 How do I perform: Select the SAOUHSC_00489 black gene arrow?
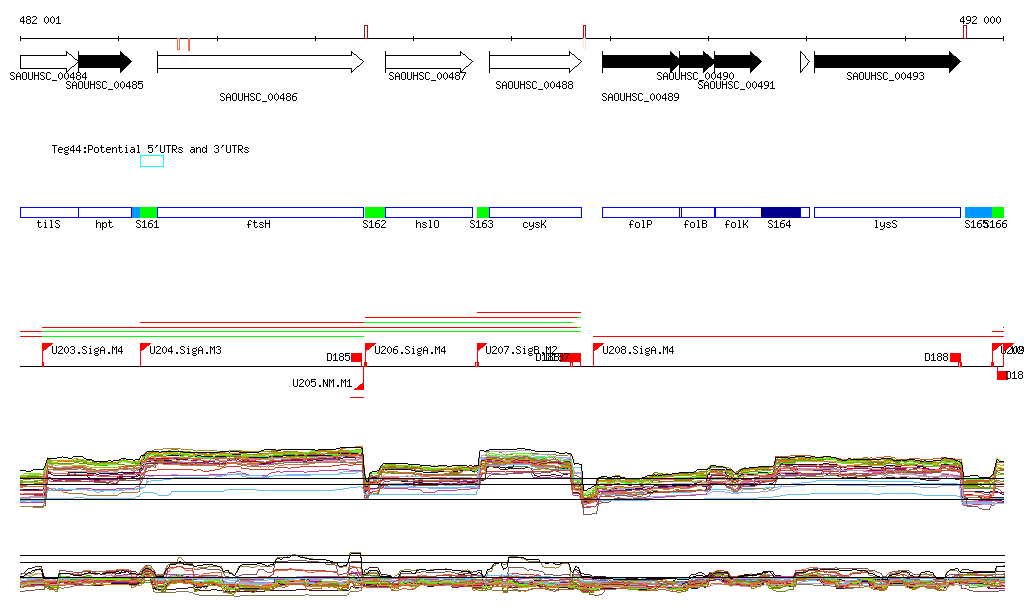640,62
